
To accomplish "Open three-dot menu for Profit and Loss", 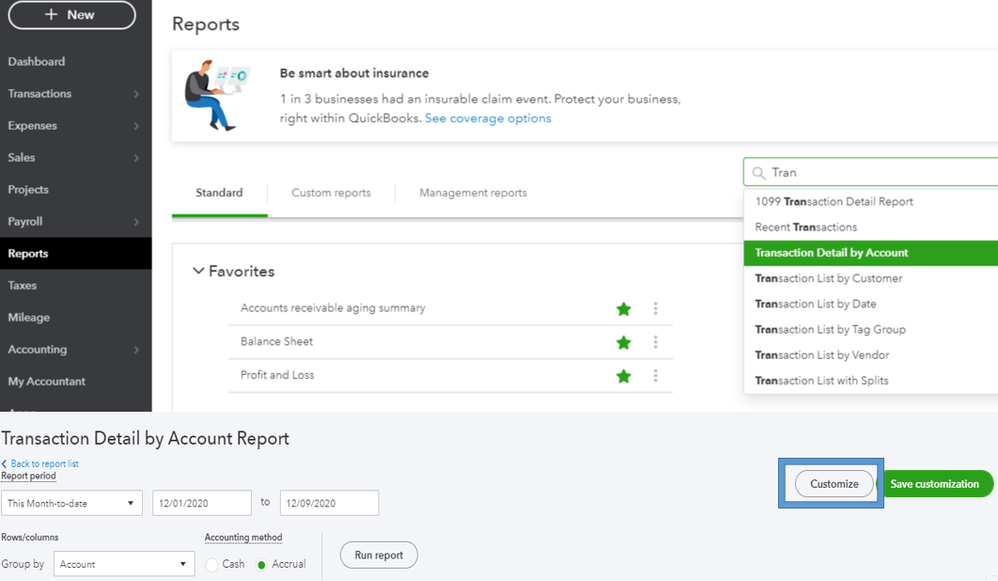I will 656,376.
